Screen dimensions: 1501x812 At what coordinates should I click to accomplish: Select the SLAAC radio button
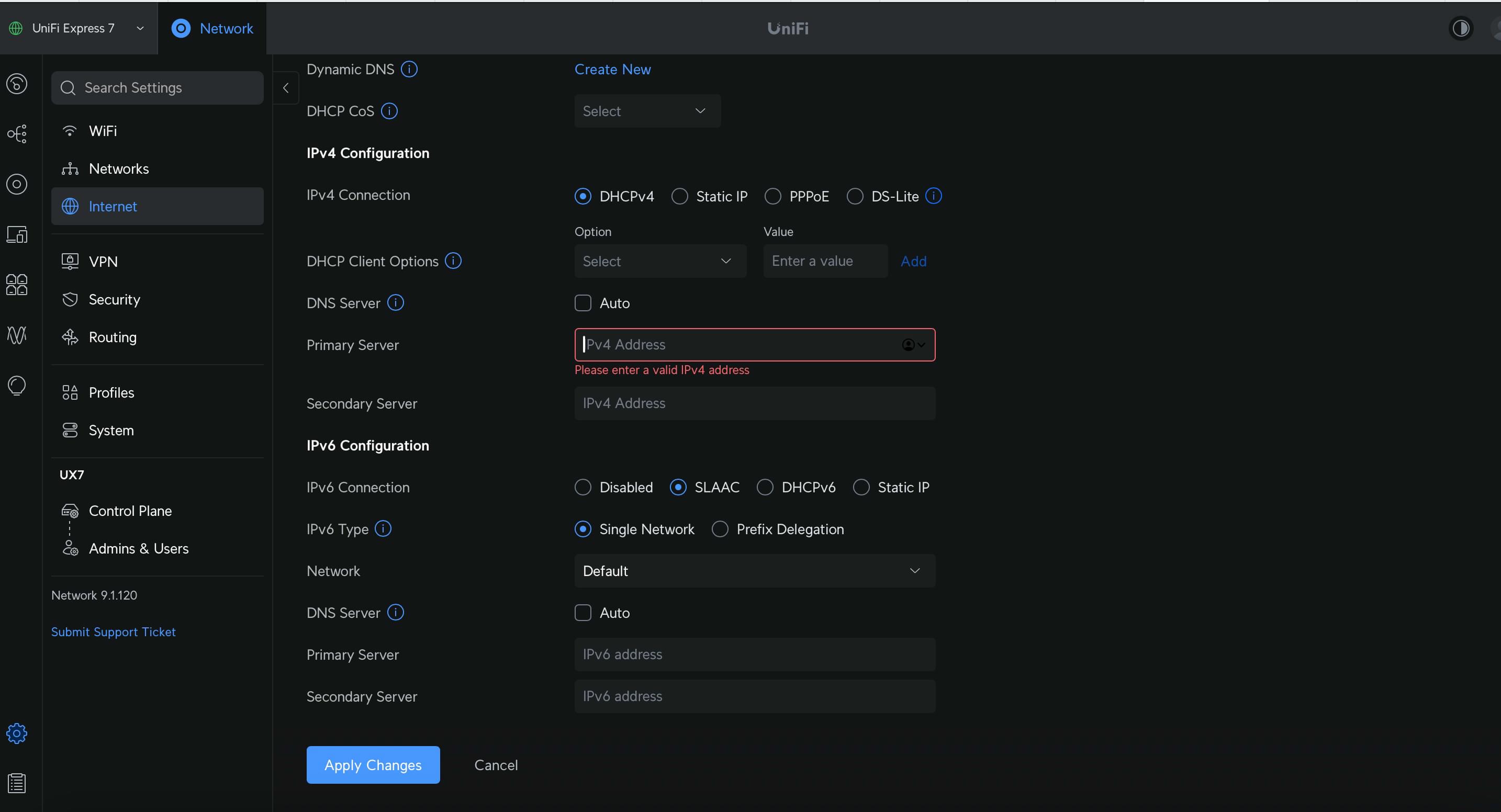[x=678, y=487]
